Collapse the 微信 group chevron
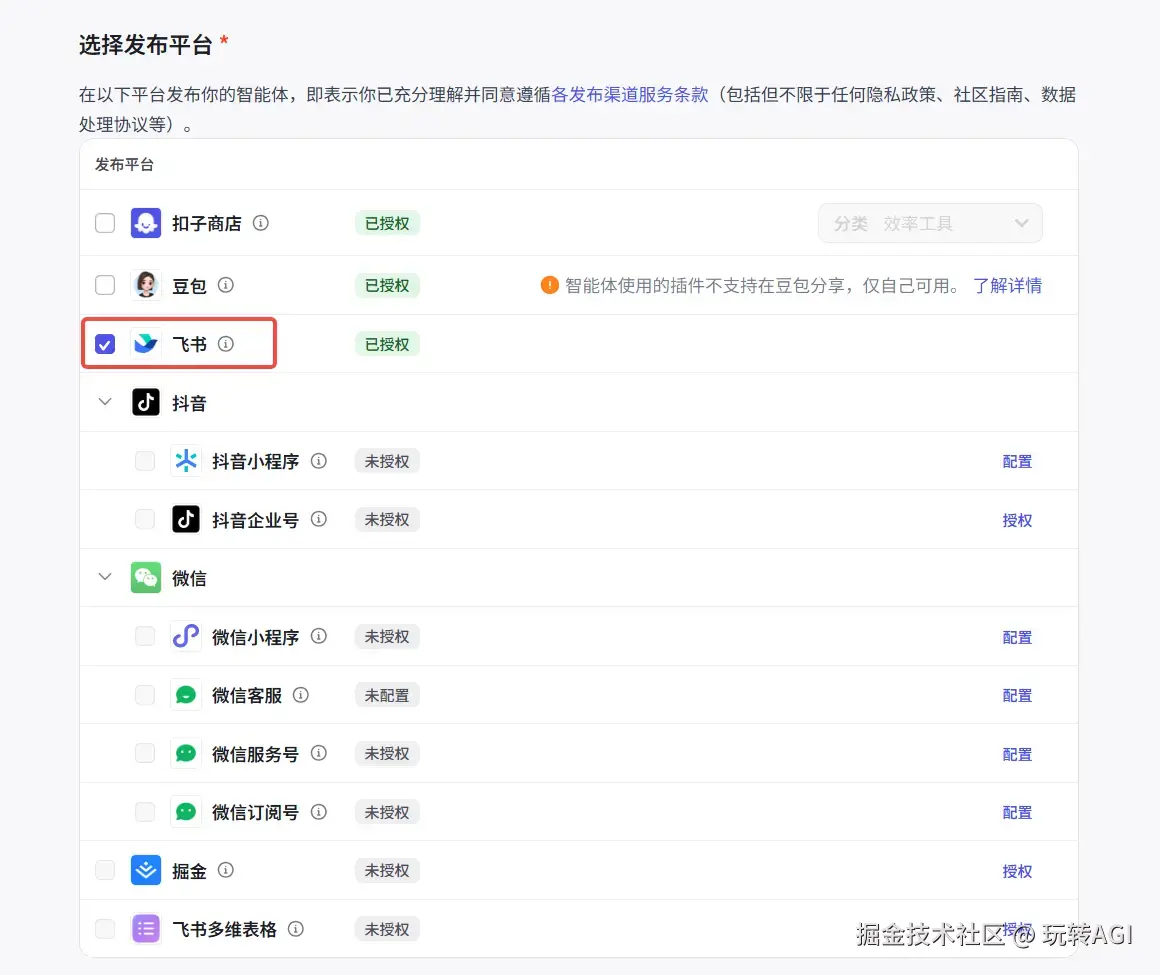Screen dimensions: 1160x975 (105, 576)
